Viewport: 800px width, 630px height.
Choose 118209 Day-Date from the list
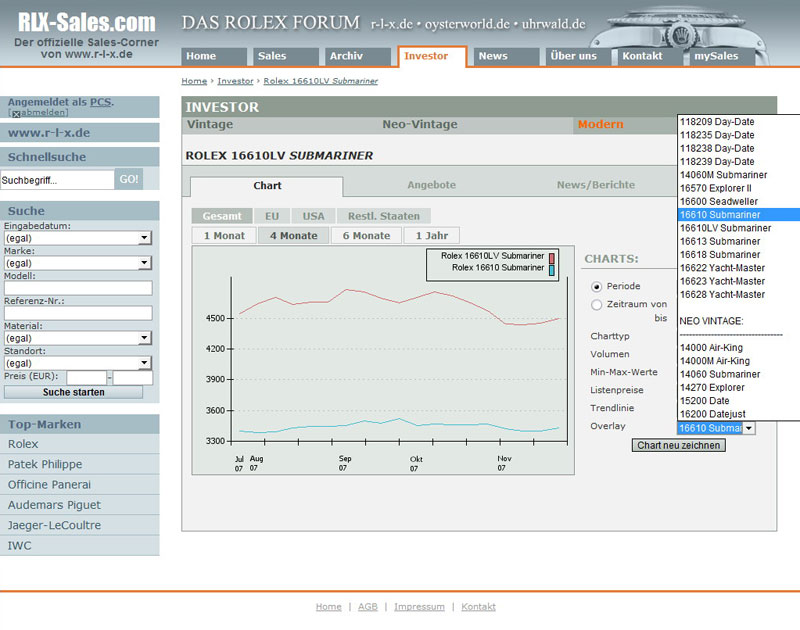tap(717, 122)
